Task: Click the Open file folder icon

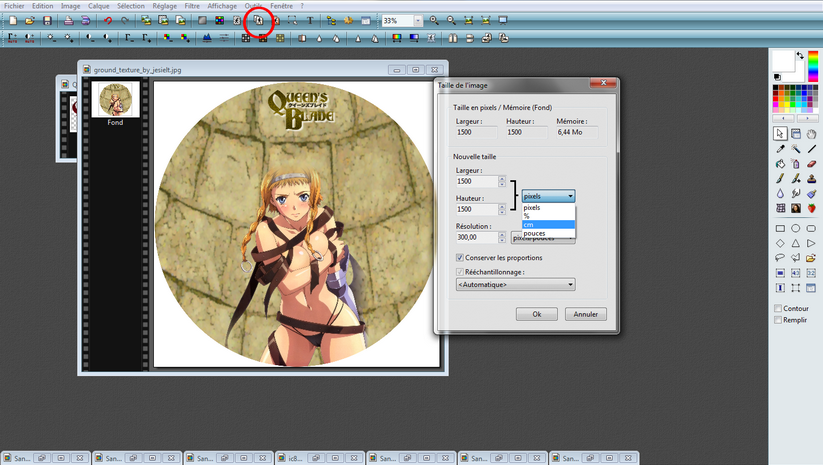Action: pyautogui.click(x=30, y=20)
